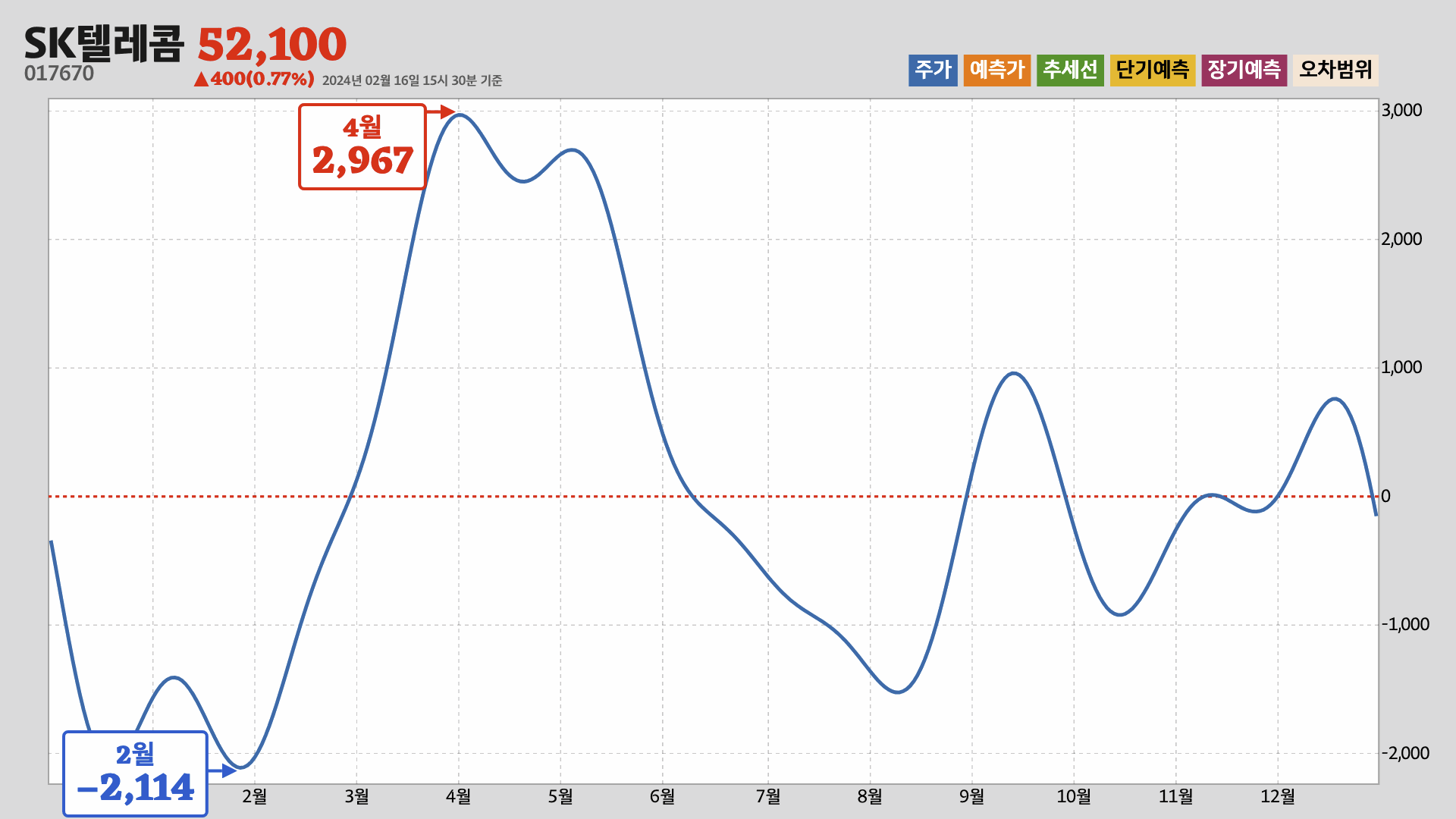Click the 7월 x-axis label

tap(768, 797)
